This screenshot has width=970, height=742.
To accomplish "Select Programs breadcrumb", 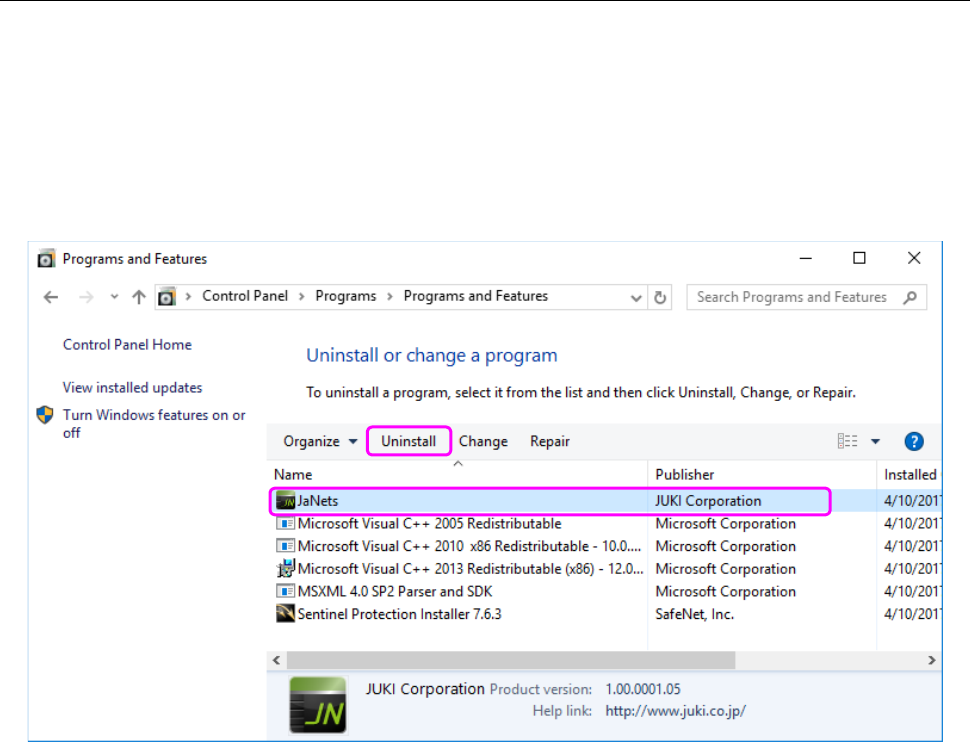I will click(x=346, y=296).
